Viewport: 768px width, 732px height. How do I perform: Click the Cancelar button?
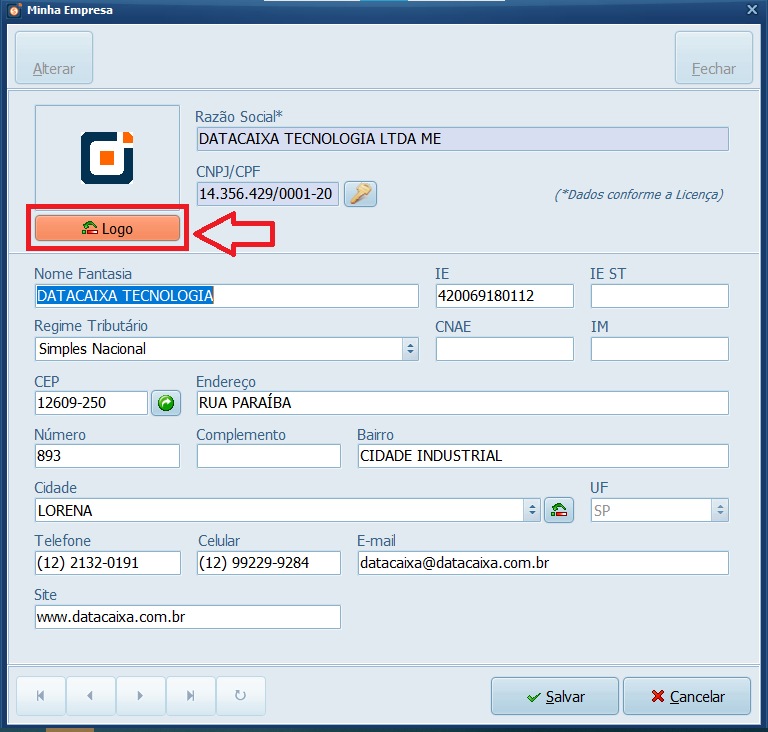[687, 696]
